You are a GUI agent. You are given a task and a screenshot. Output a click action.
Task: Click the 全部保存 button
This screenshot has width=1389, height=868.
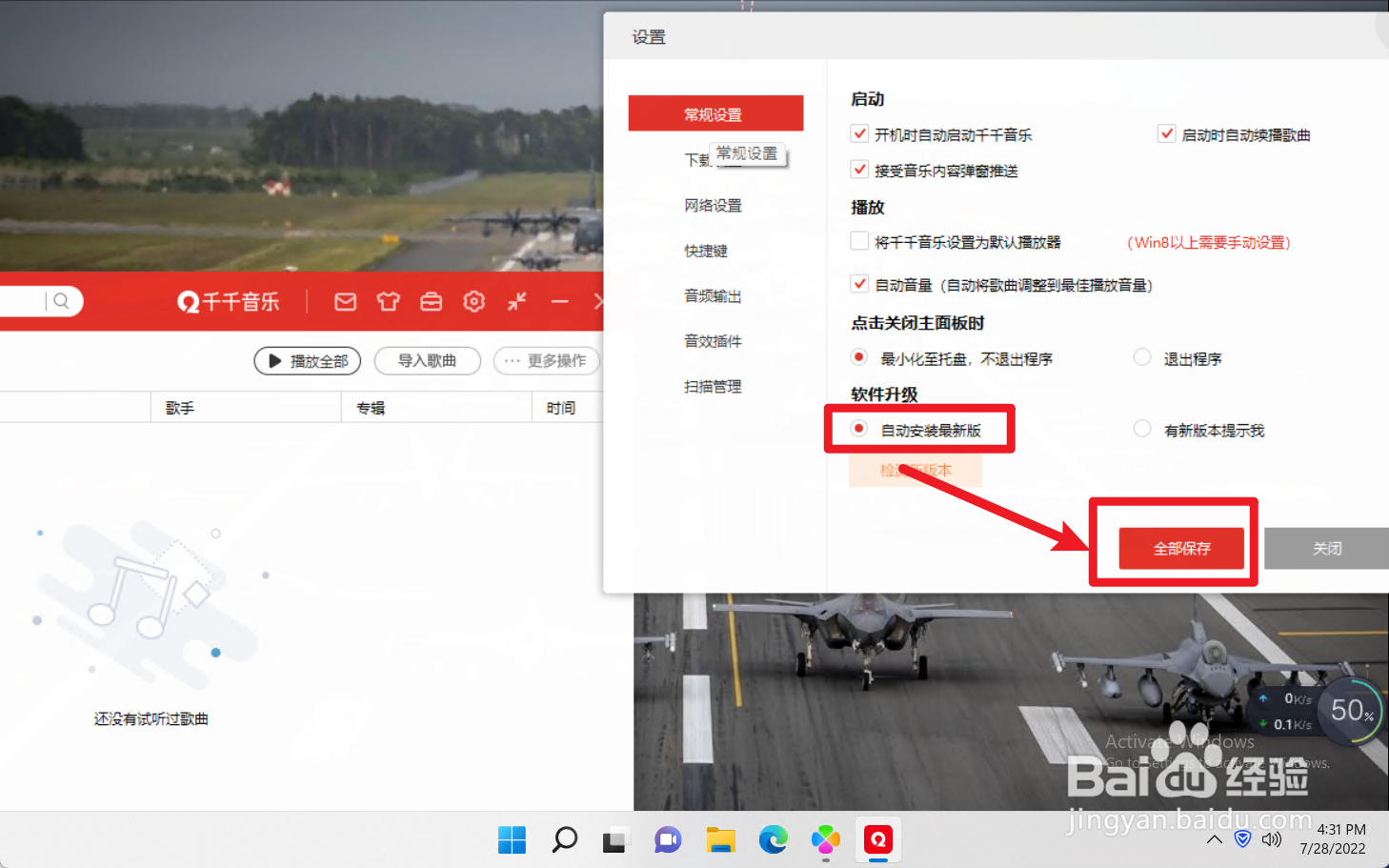1181,548
